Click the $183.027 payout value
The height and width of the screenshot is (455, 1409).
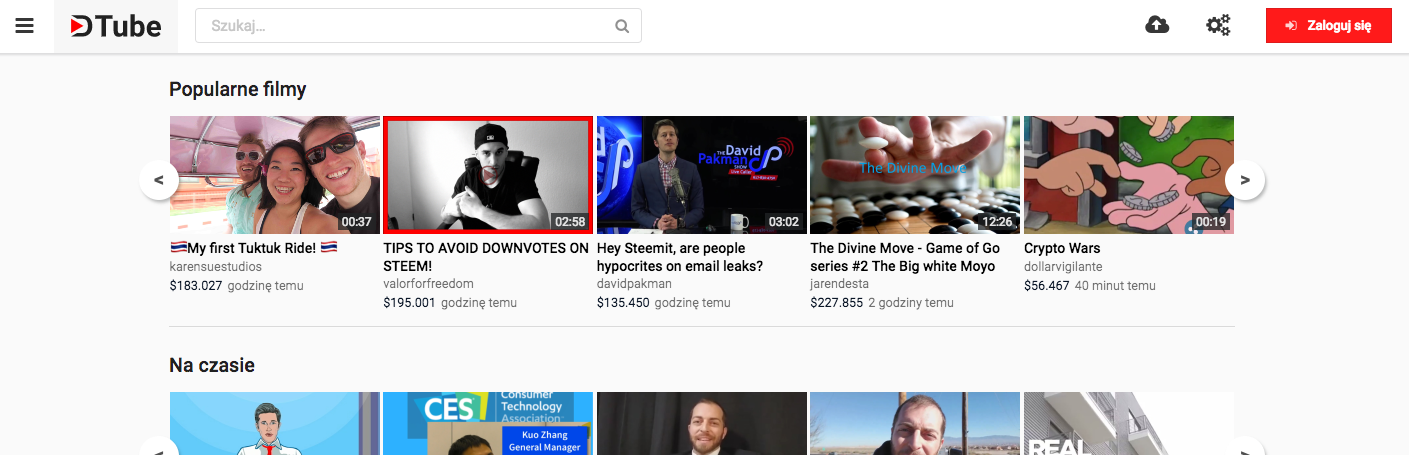[196, 286]
